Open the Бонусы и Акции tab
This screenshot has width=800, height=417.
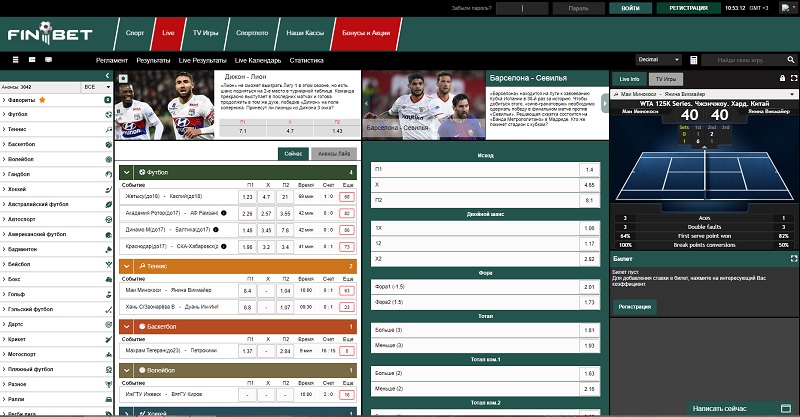(x=366, y=33)
